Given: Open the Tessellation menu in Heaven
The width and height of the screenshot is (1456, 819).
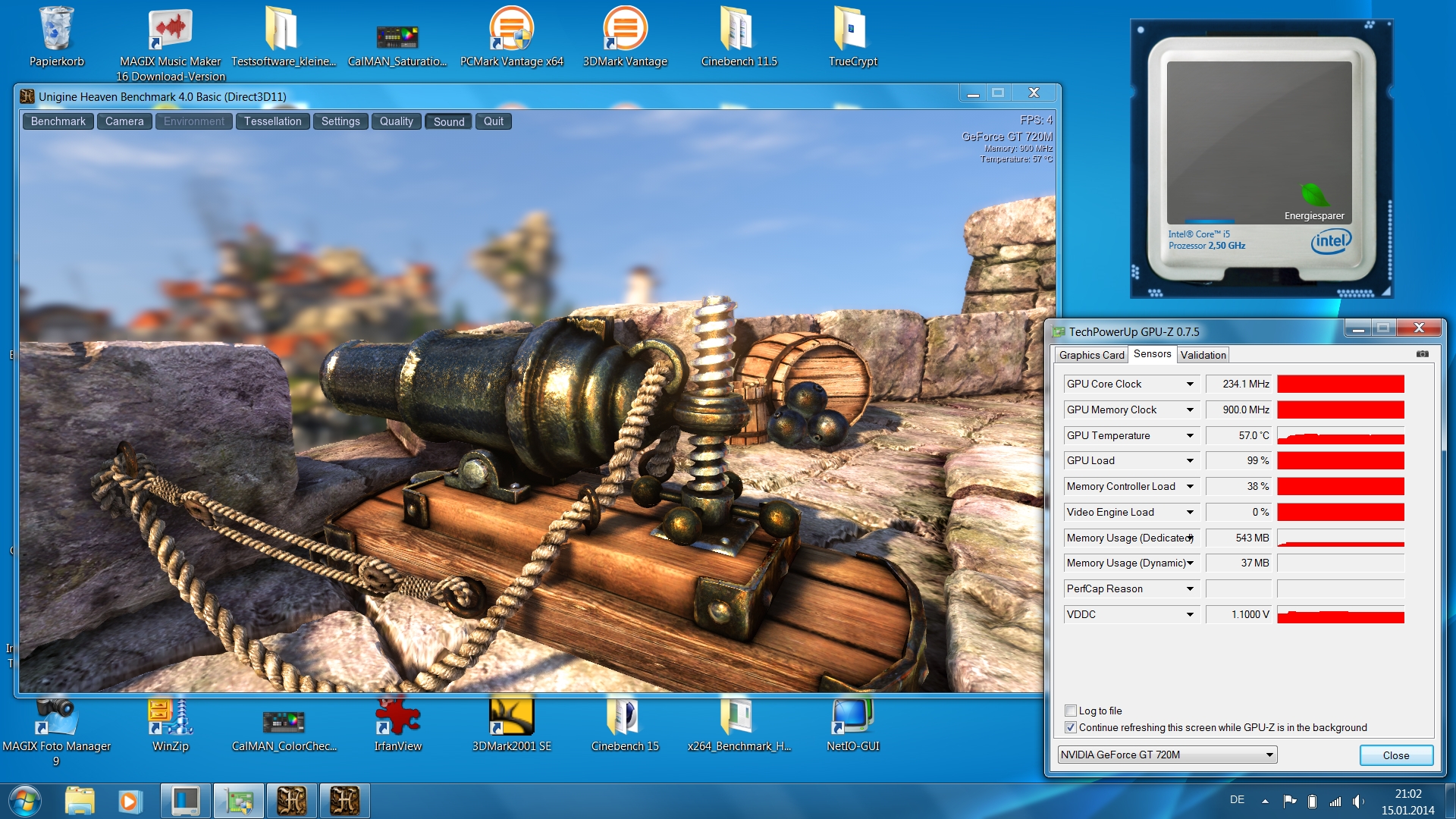Looking at the screenshot, I should click(272, 121).
